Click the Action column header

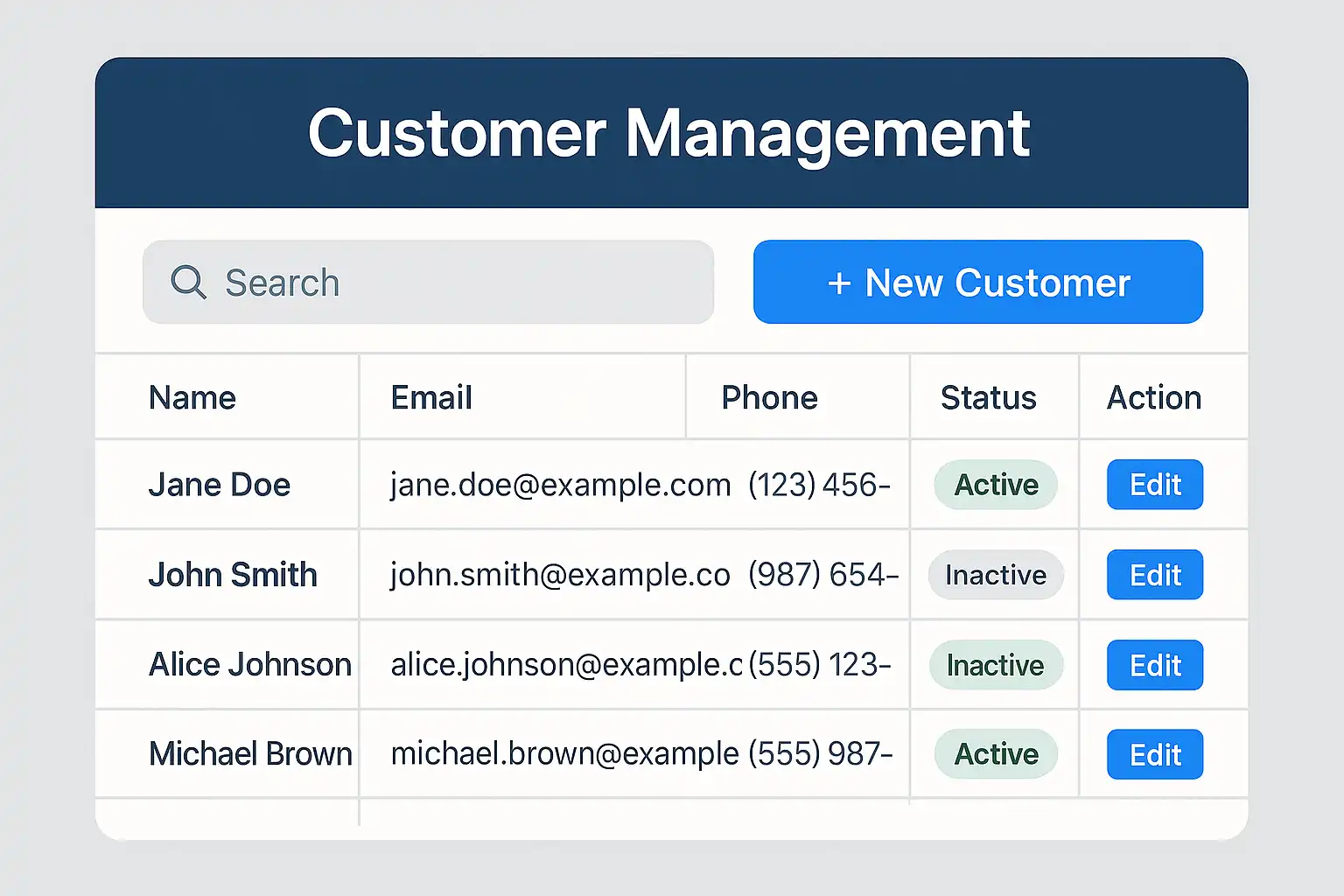coord(1154,398)
